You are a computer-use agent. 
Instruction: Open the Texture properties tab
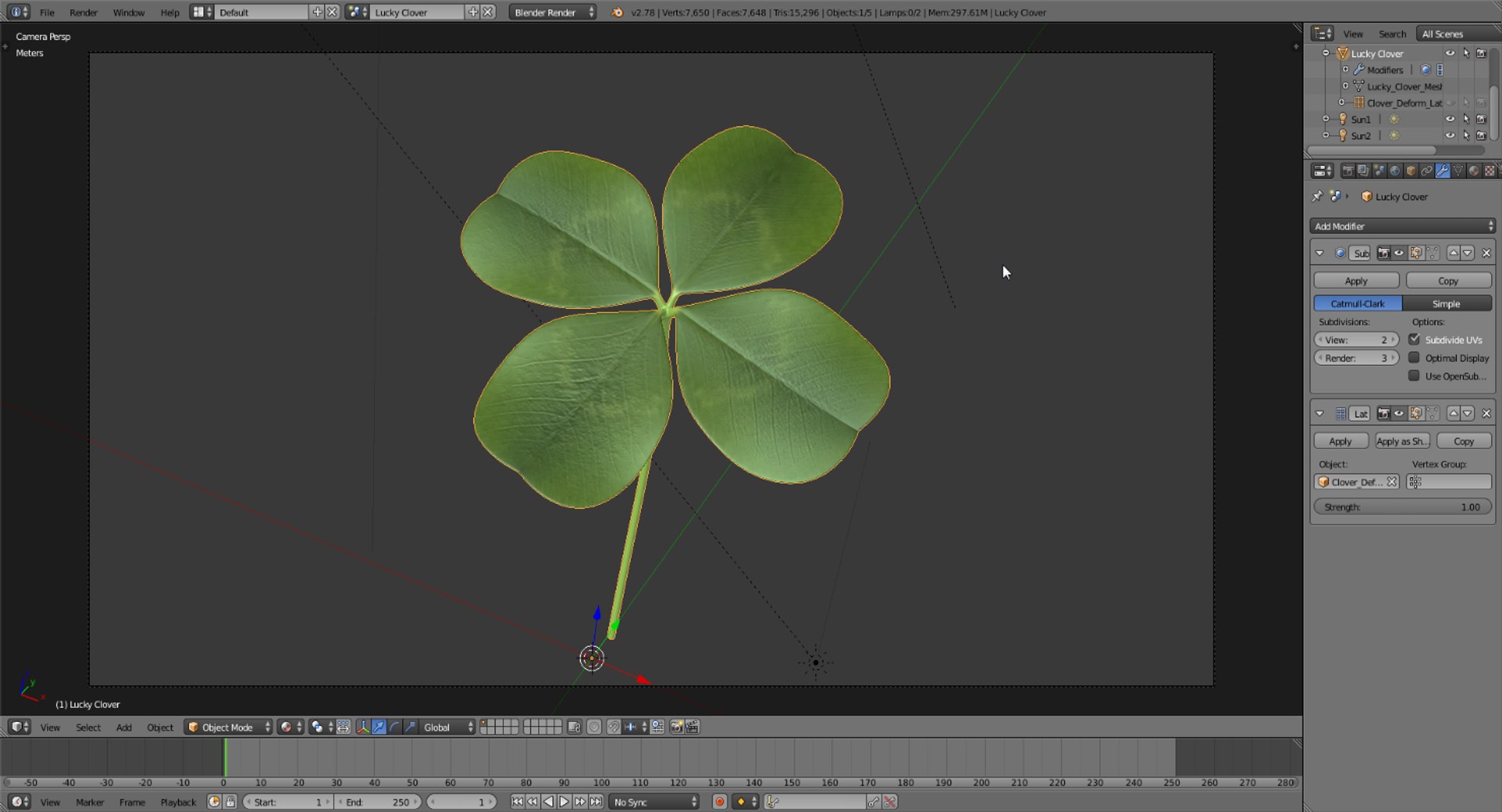[x=1489, y=171]
